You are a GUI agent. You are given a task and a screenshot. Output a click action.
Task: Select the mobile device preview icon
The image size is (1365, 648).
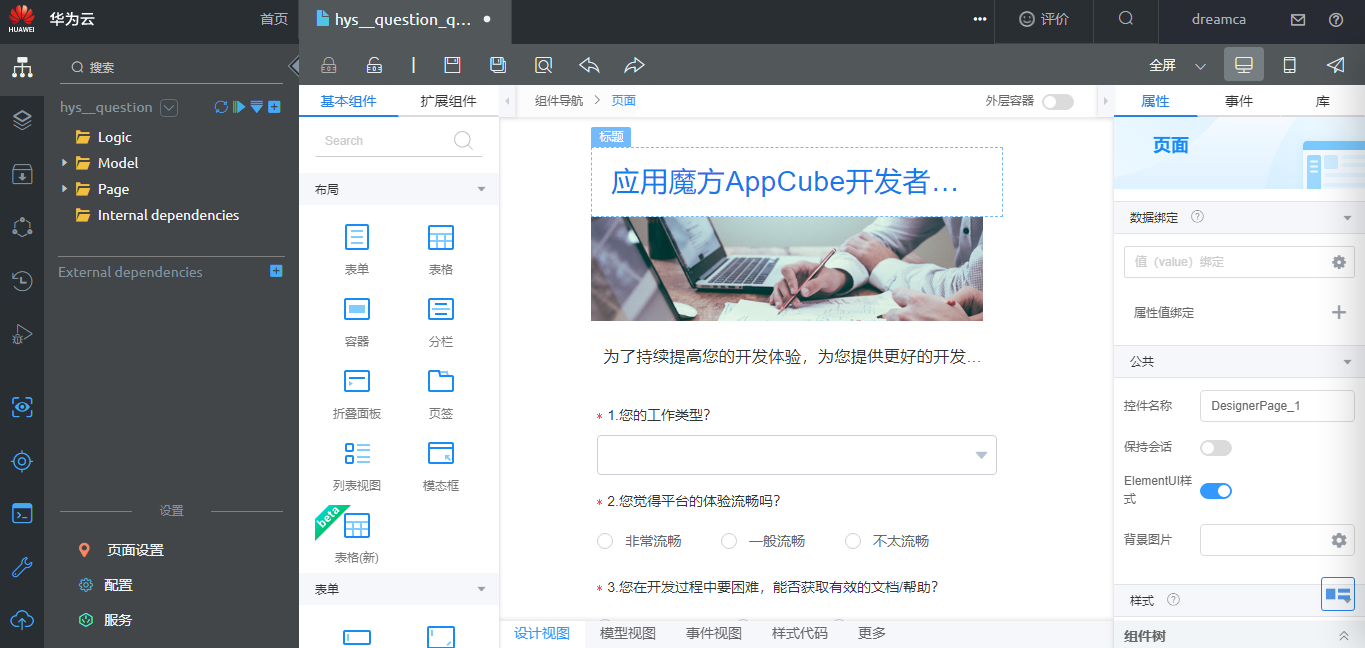[1289, 63]
